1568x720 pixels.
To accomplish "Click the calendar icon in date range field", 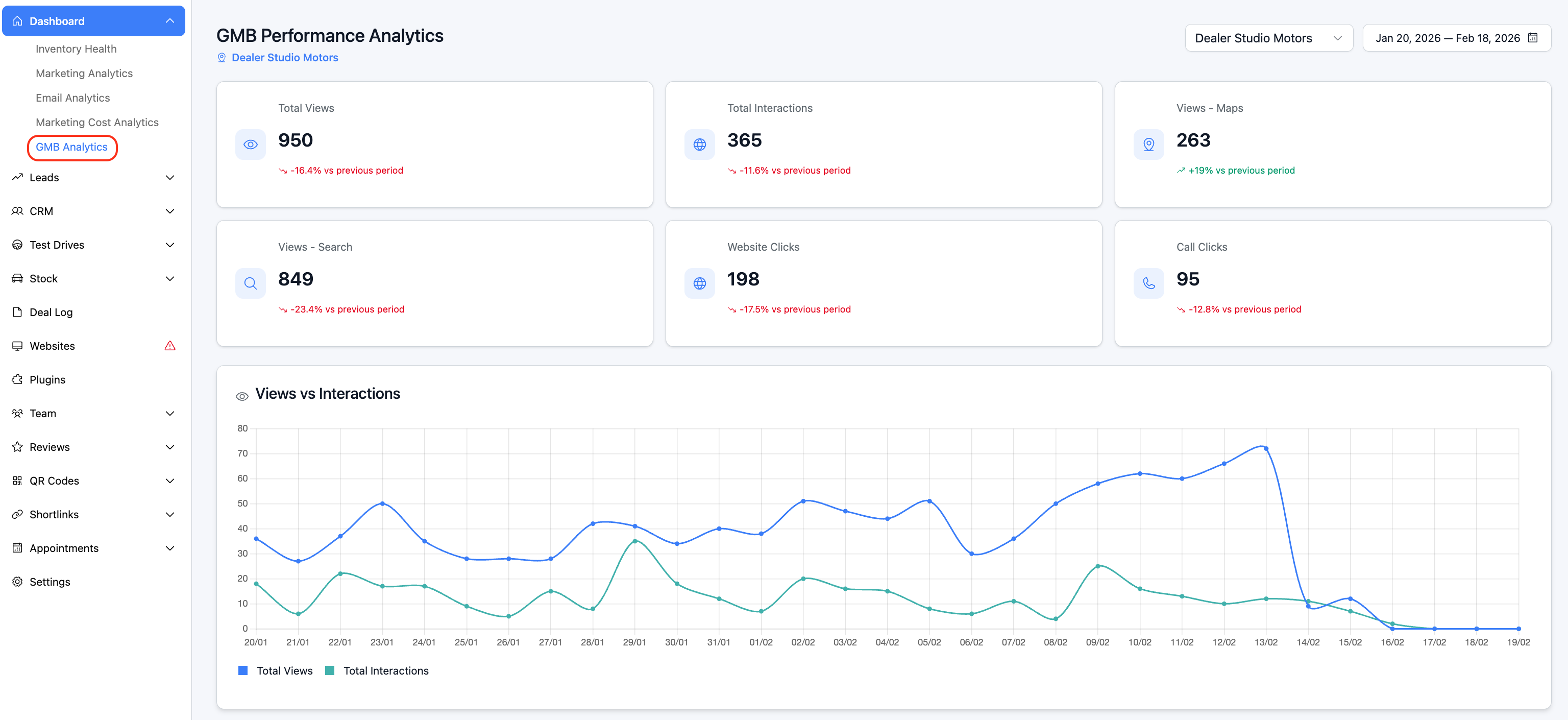I will point(1533,38).
